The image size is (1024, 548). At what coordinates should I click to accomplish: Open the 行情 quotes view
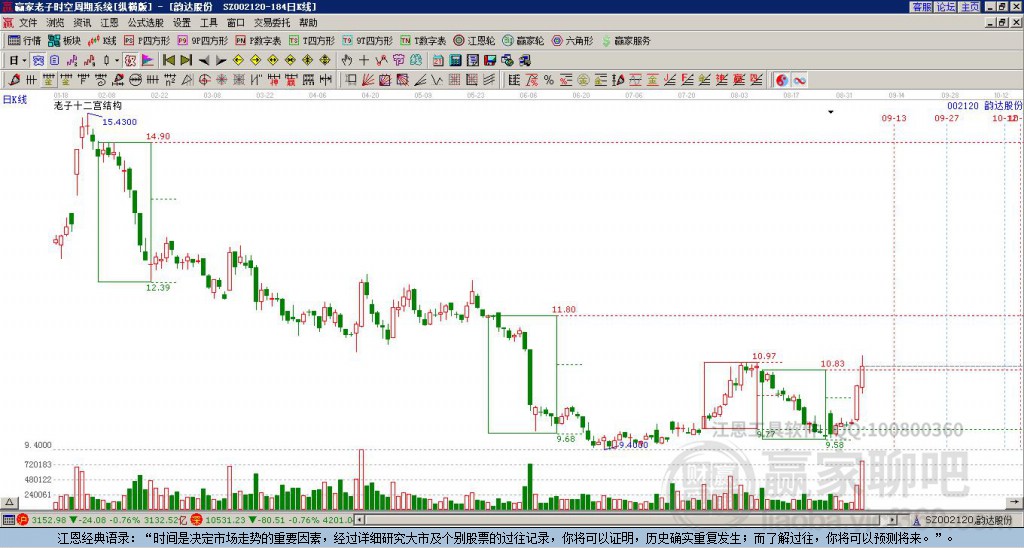pos(24,40)
